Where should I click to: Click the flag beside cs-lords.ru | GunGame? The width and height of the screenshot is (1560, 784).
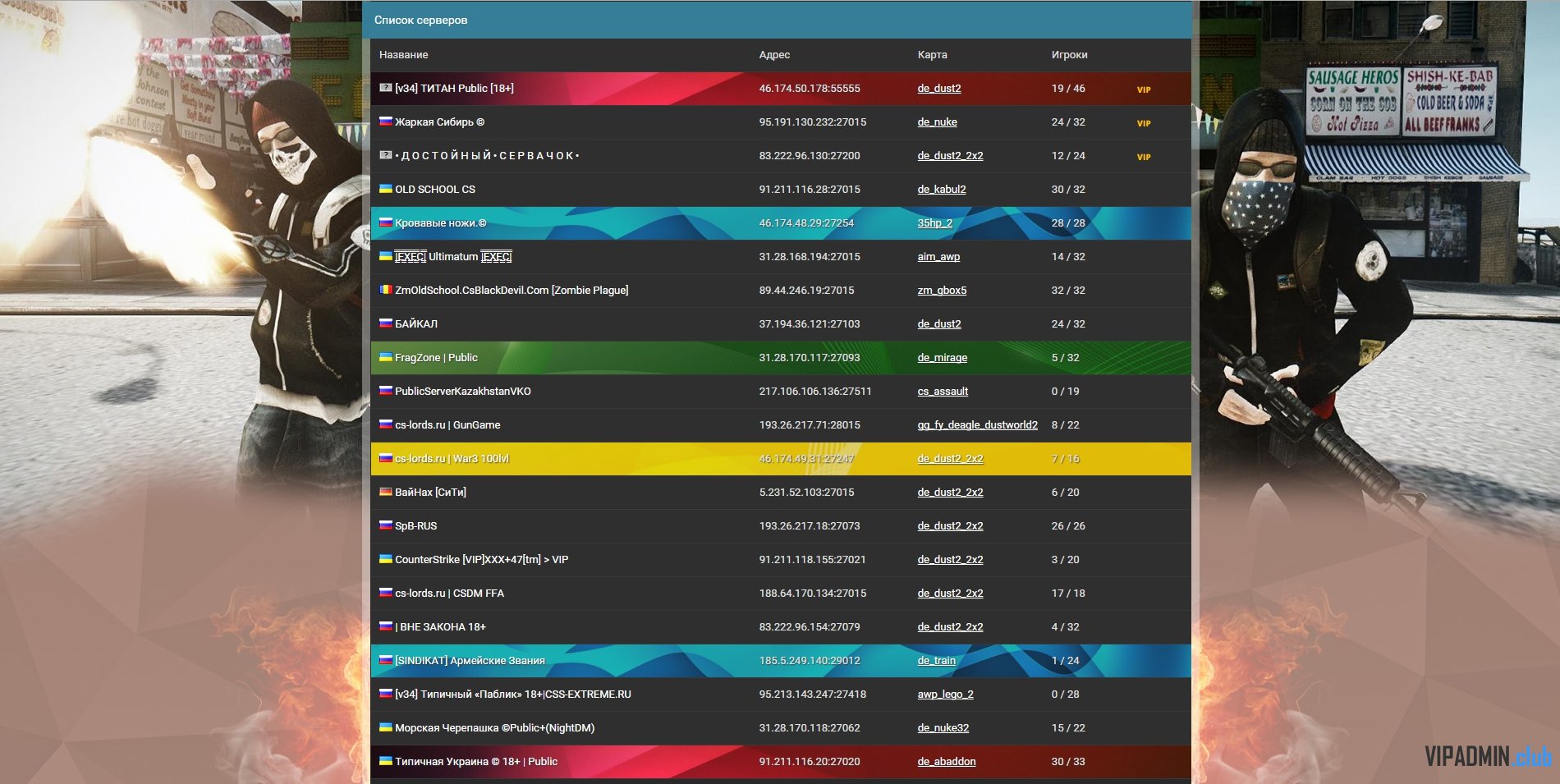385,424
